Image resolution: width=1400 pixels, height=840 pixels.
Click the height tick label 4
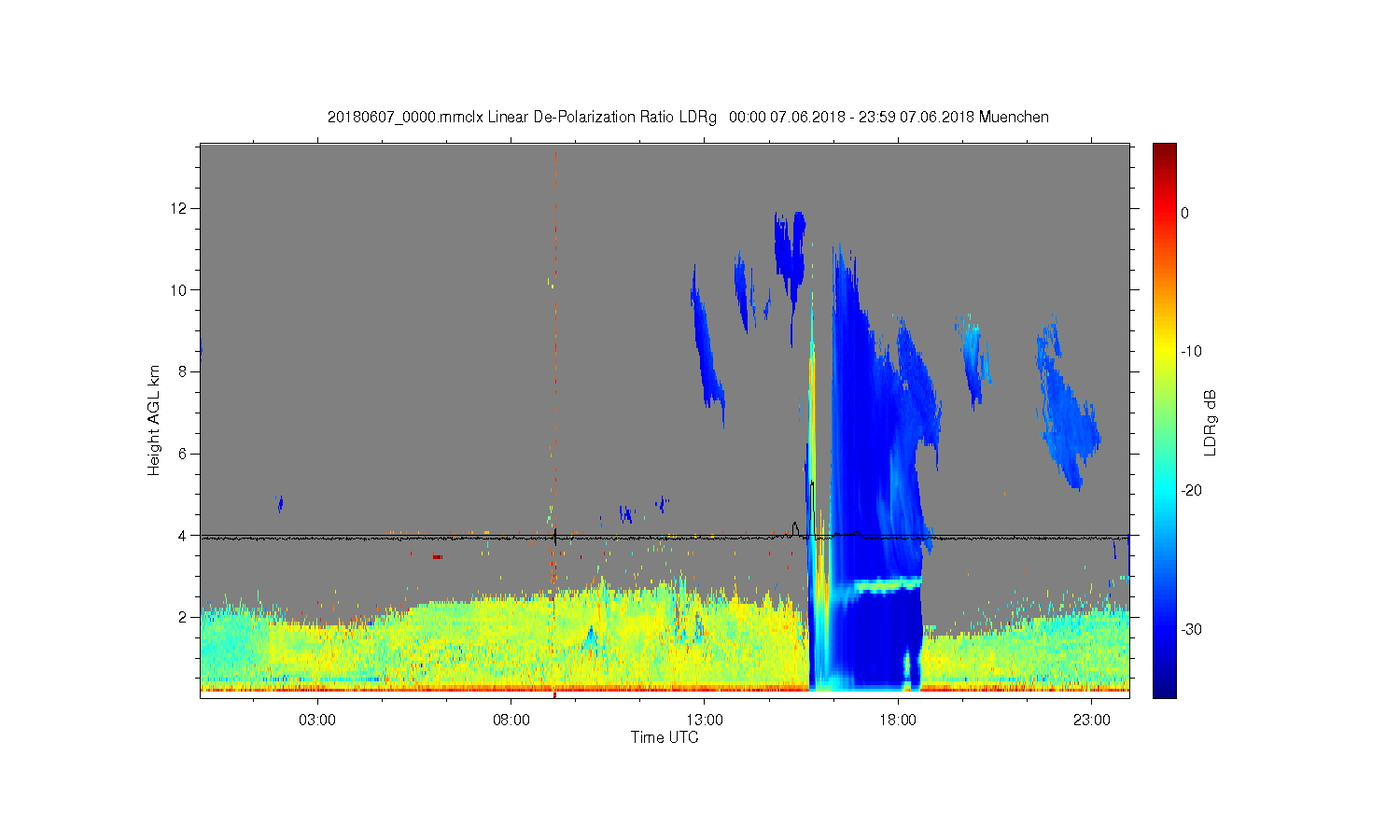tap(184, 536)
